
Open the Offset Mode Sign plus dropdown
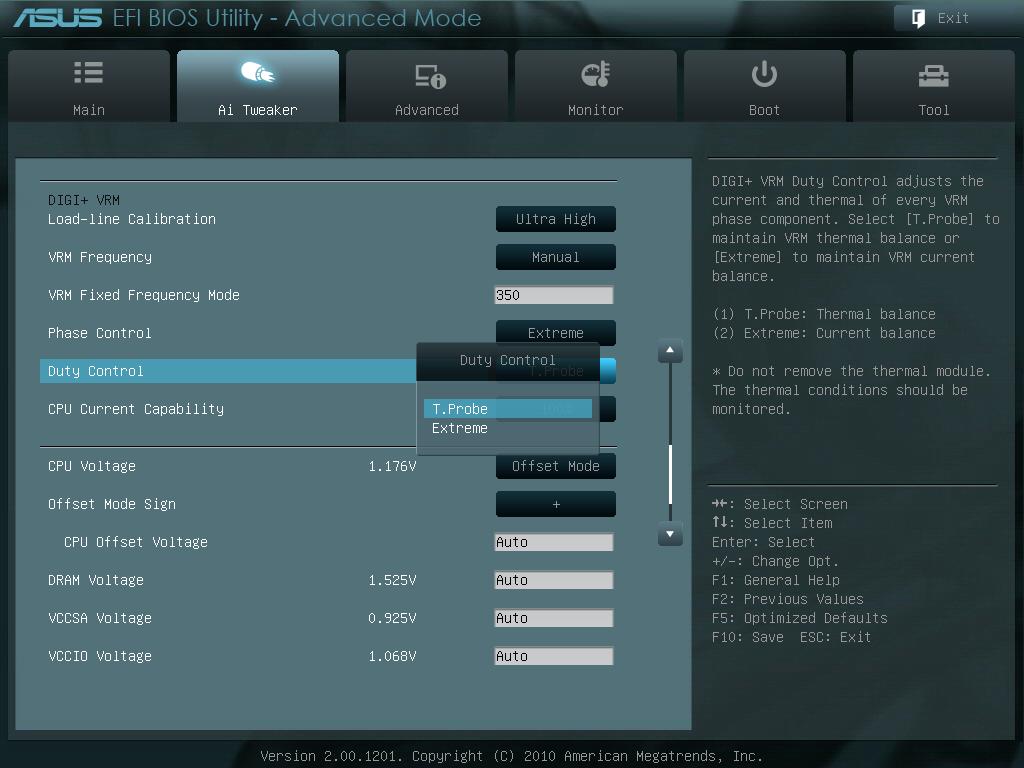[x=556, y=504]
